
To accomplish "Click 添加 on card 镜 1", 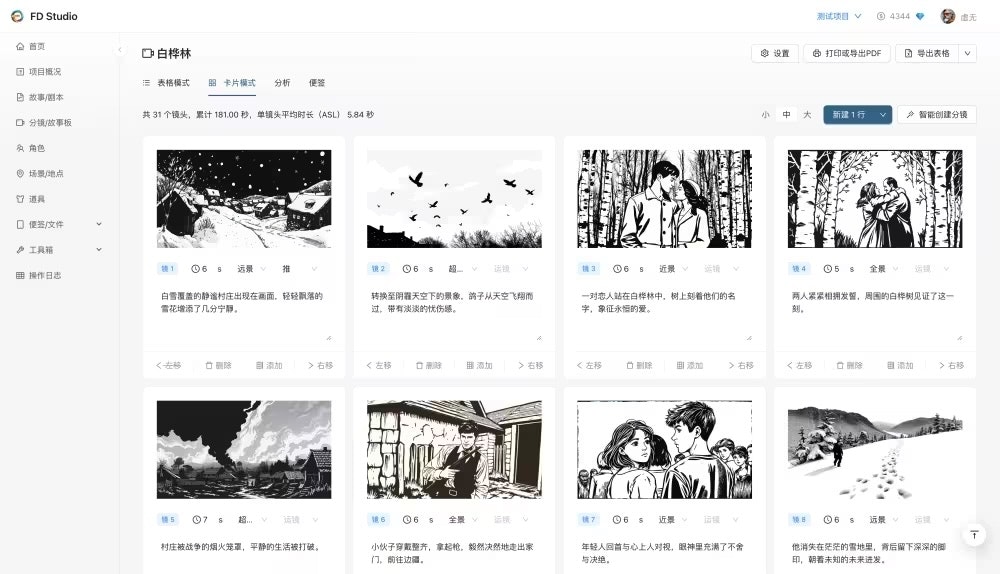I will pos(269,365).
